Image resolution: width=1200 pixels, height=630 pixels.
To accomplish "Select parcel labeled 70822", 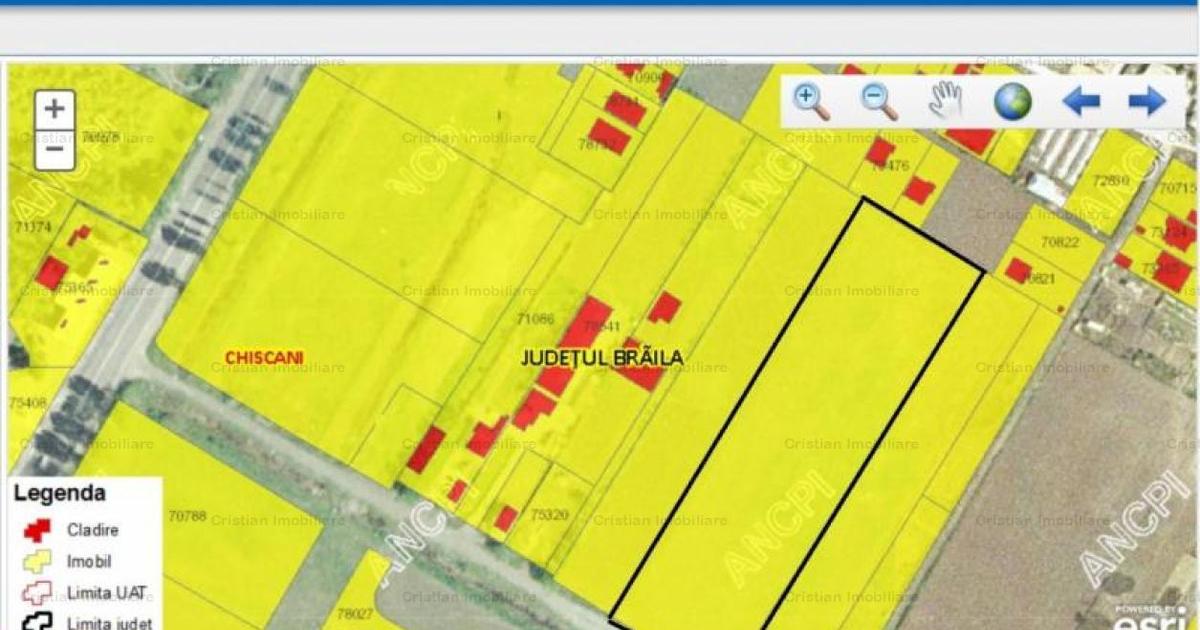I will point(1059,242).
